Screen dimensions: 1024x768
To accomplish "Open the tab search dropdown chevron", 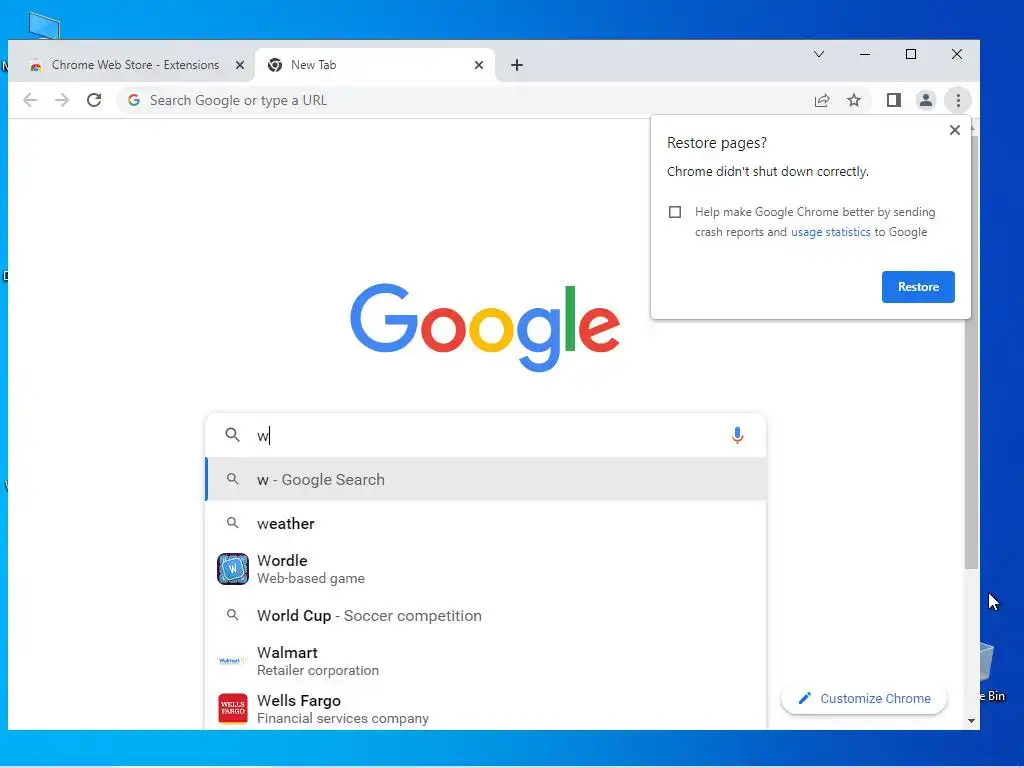I will coord(818,54).
